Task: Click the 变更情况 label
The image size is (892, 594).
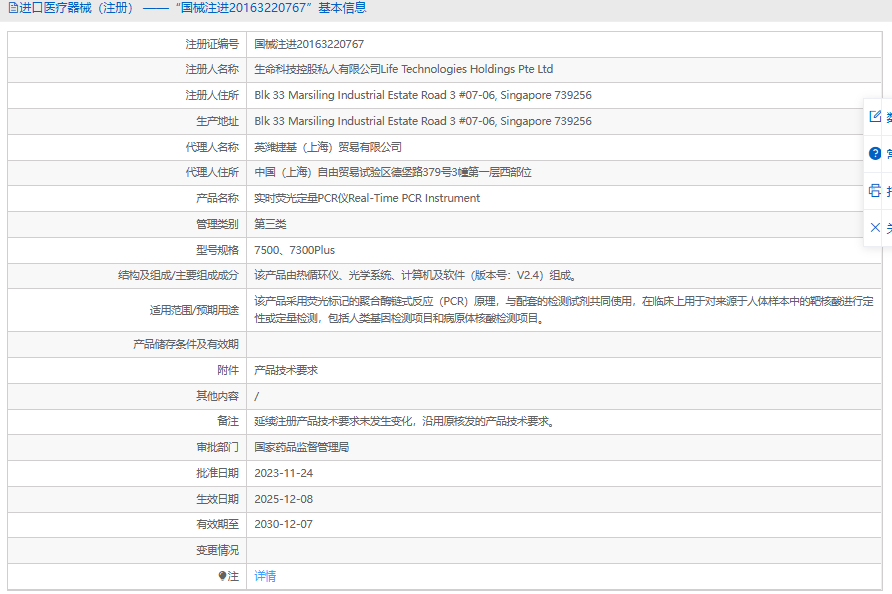Action: [x=217, y=551]
